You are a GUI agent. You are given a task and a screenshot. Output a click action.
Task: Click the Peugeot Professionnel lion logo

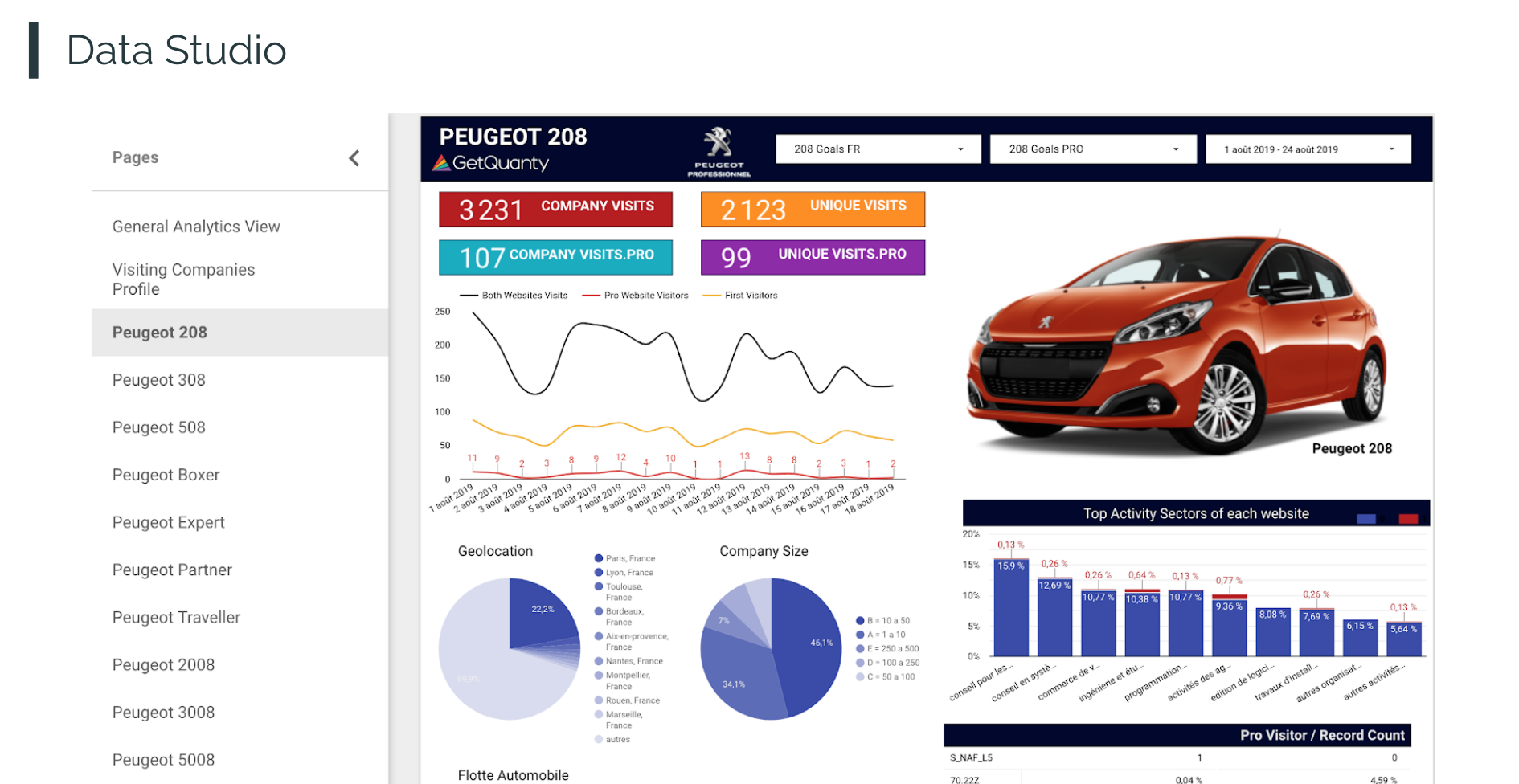pos(719,150)
